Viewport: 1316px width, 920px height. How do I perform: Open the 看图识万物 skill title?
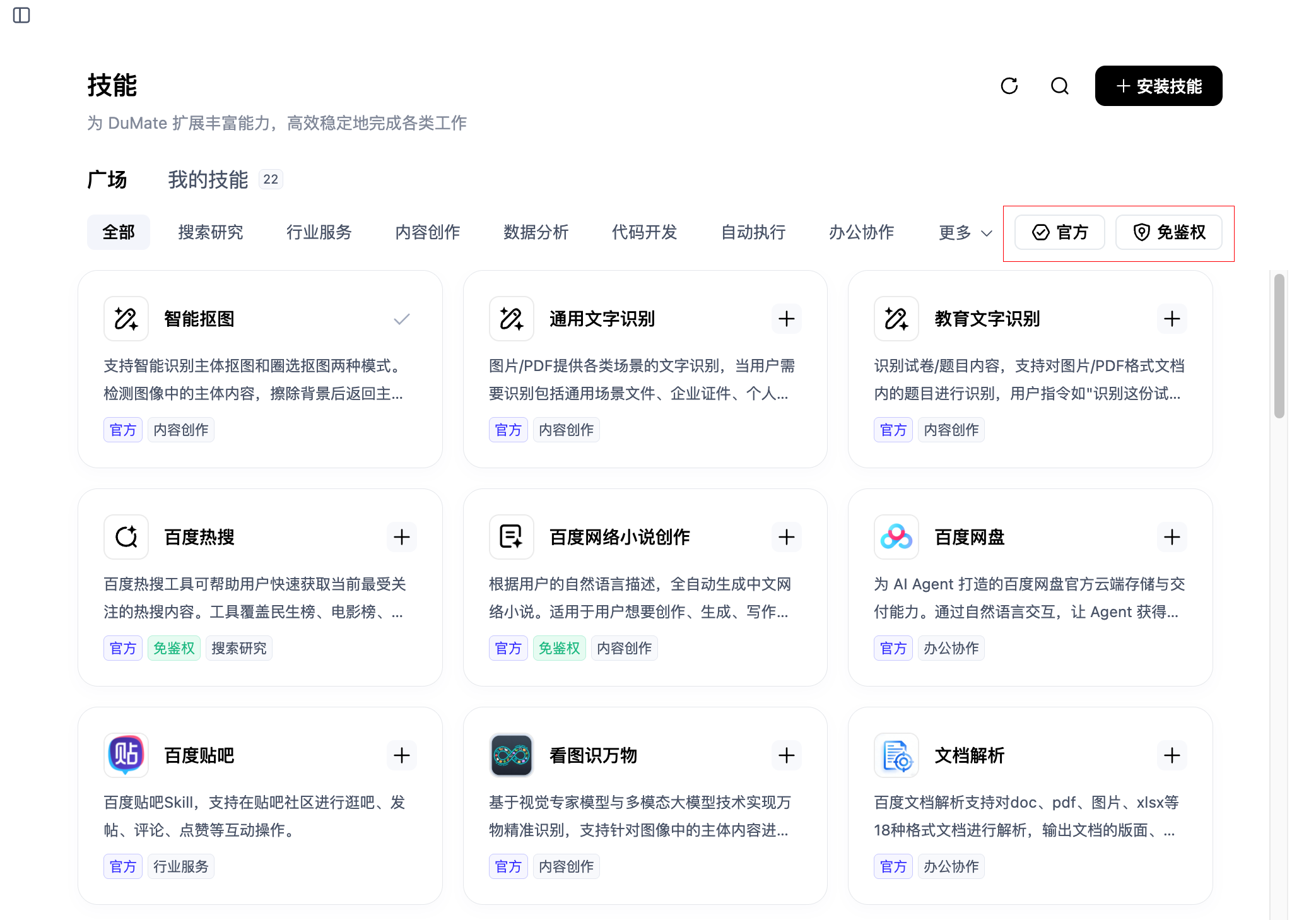click(594, 755)
